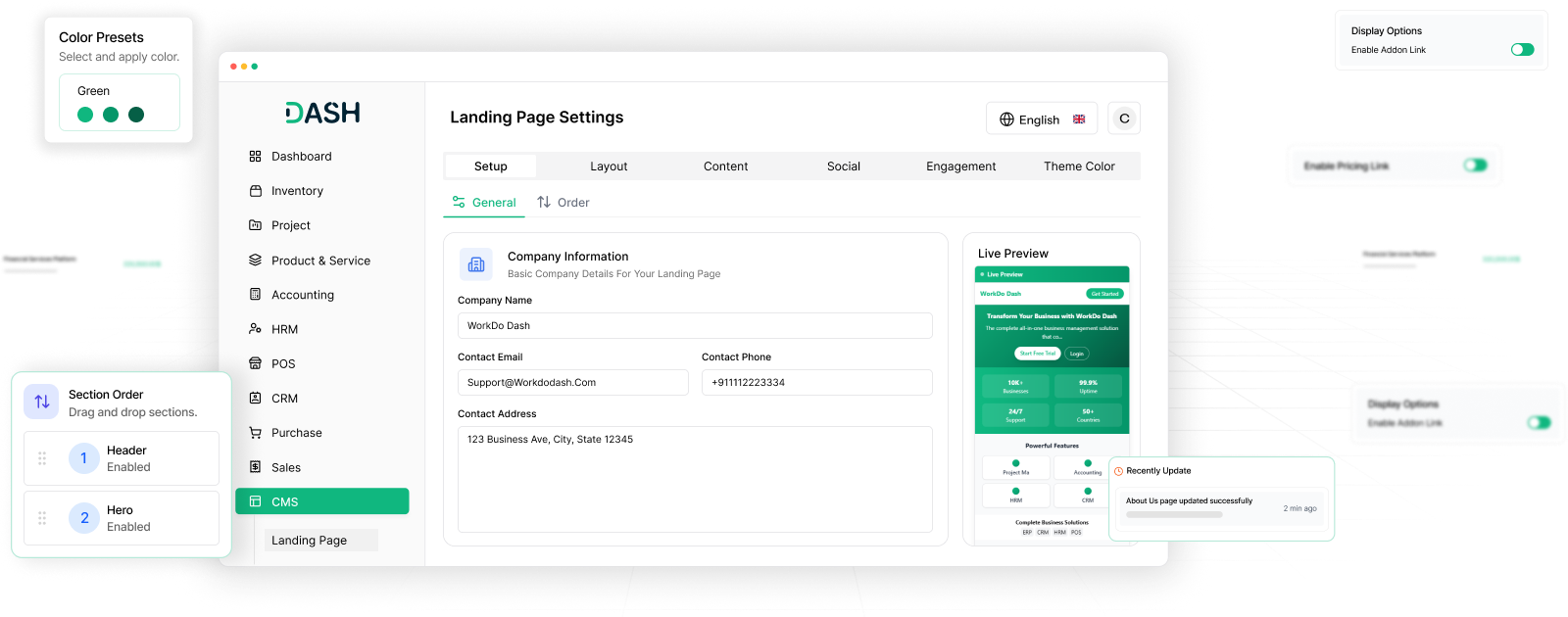Click the Project folder icon
The width and height of the screenshot is (1568, 617).
click(x=255, y=225)
